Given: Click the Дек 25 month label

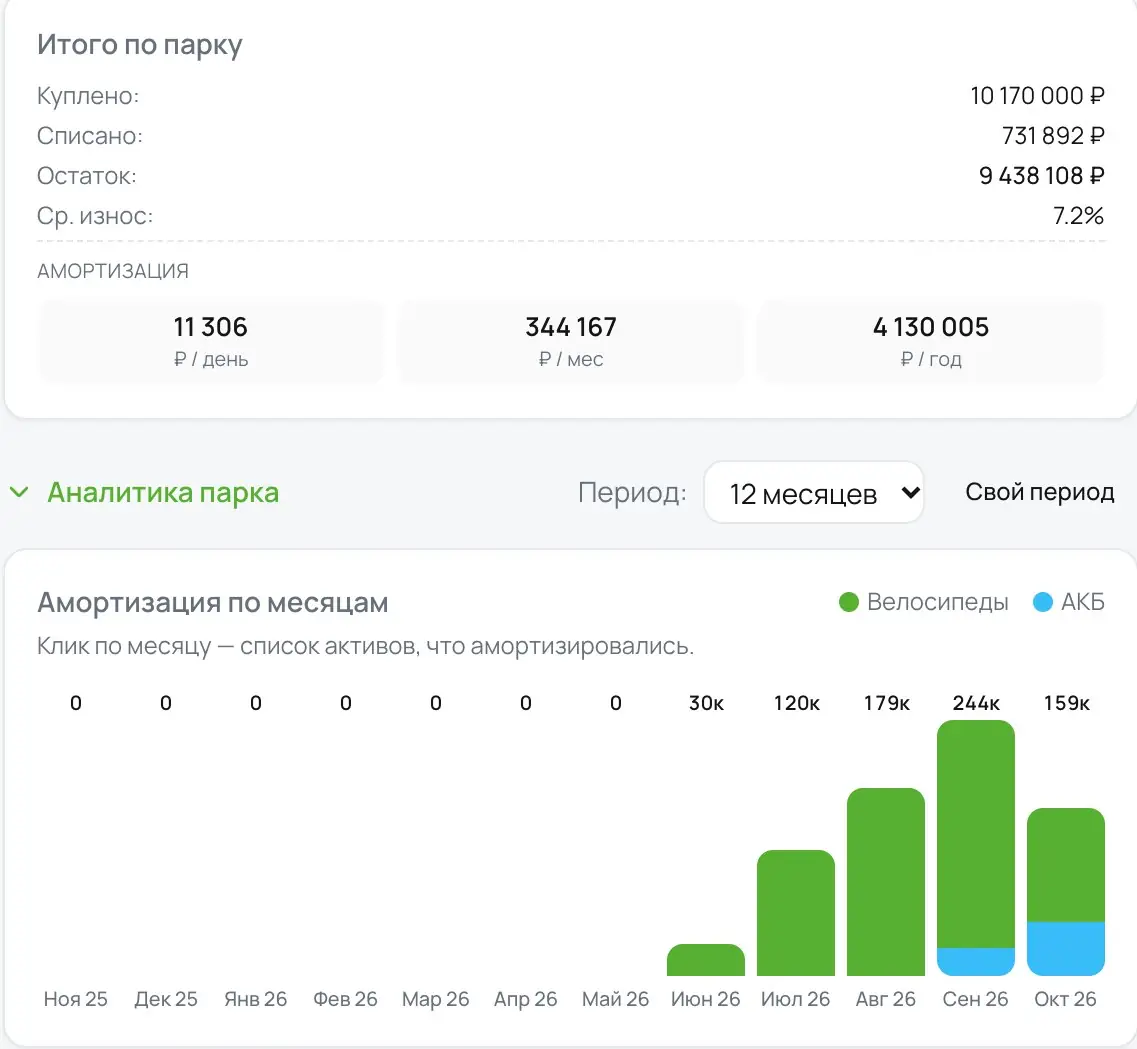Looking at the screenshot, I should click(165, 999).
